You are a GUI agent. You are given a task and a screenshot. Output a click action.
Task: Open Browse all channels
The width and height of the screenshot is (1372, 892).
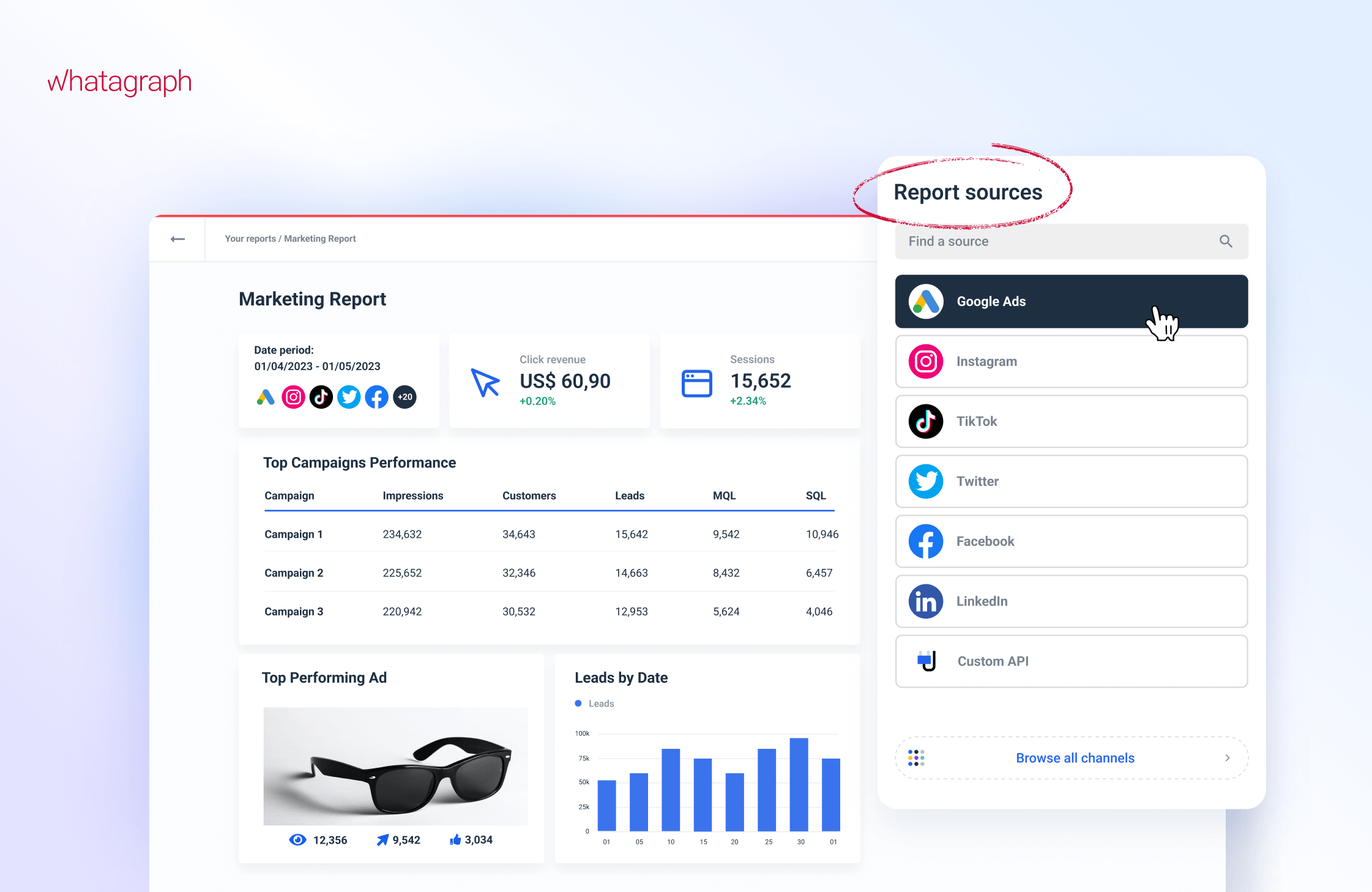point(1075,757)
